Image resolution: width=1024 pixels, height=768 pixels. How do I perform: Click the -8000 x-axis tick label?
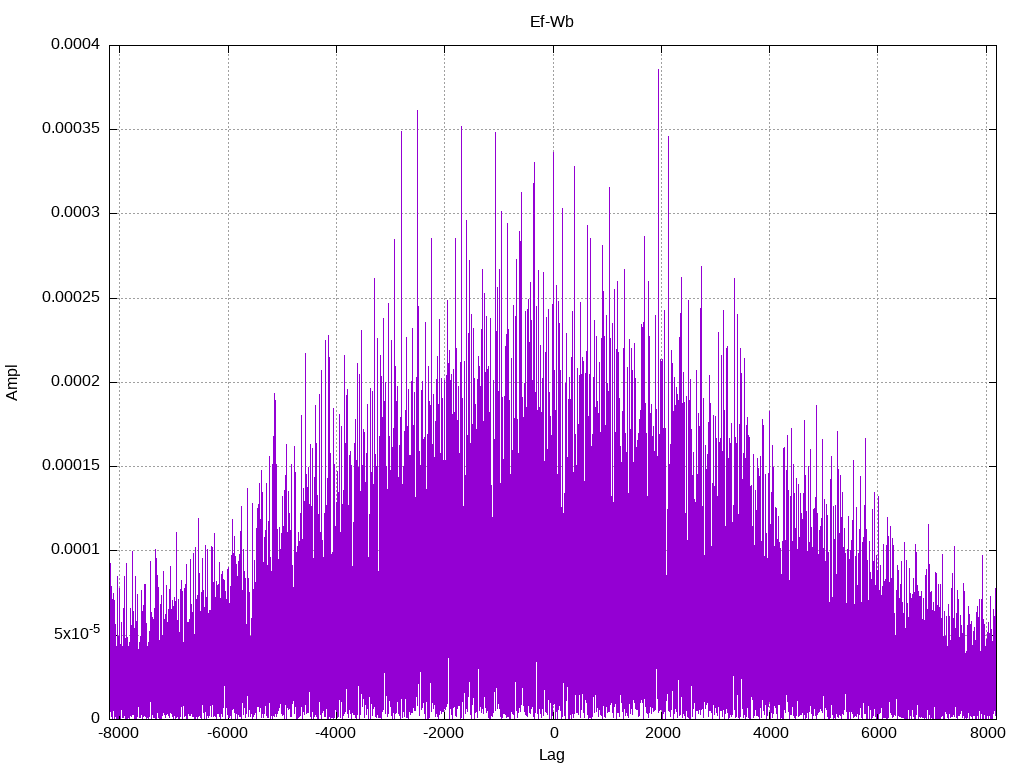click(x=119, y=733)
